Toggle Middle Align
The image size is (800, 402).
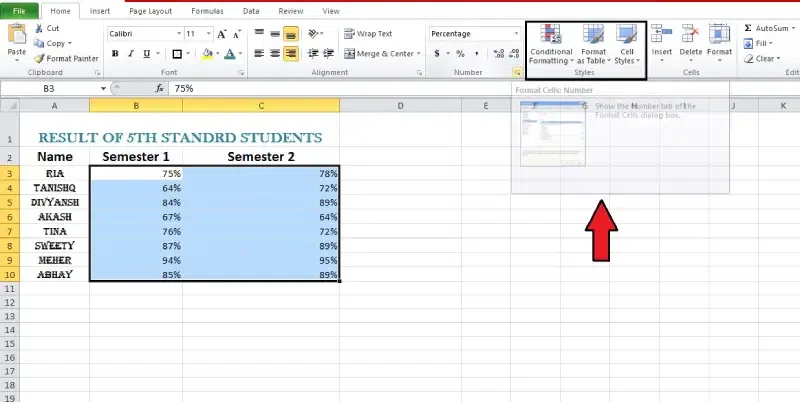[x=275, y=34]
